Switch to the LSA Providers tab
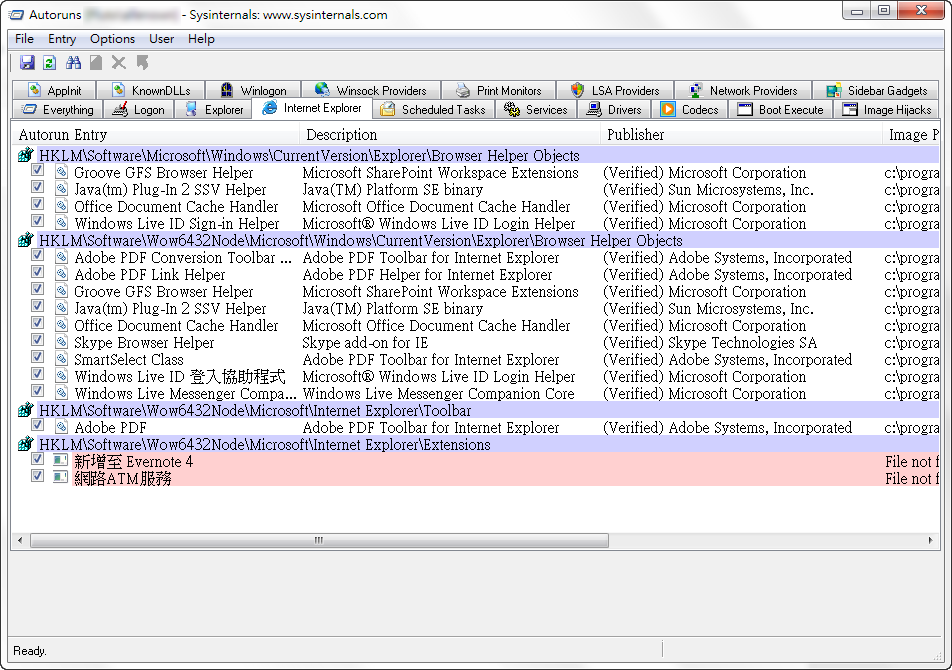The height and width of the screenshot is (670, 952). (614, 90)
